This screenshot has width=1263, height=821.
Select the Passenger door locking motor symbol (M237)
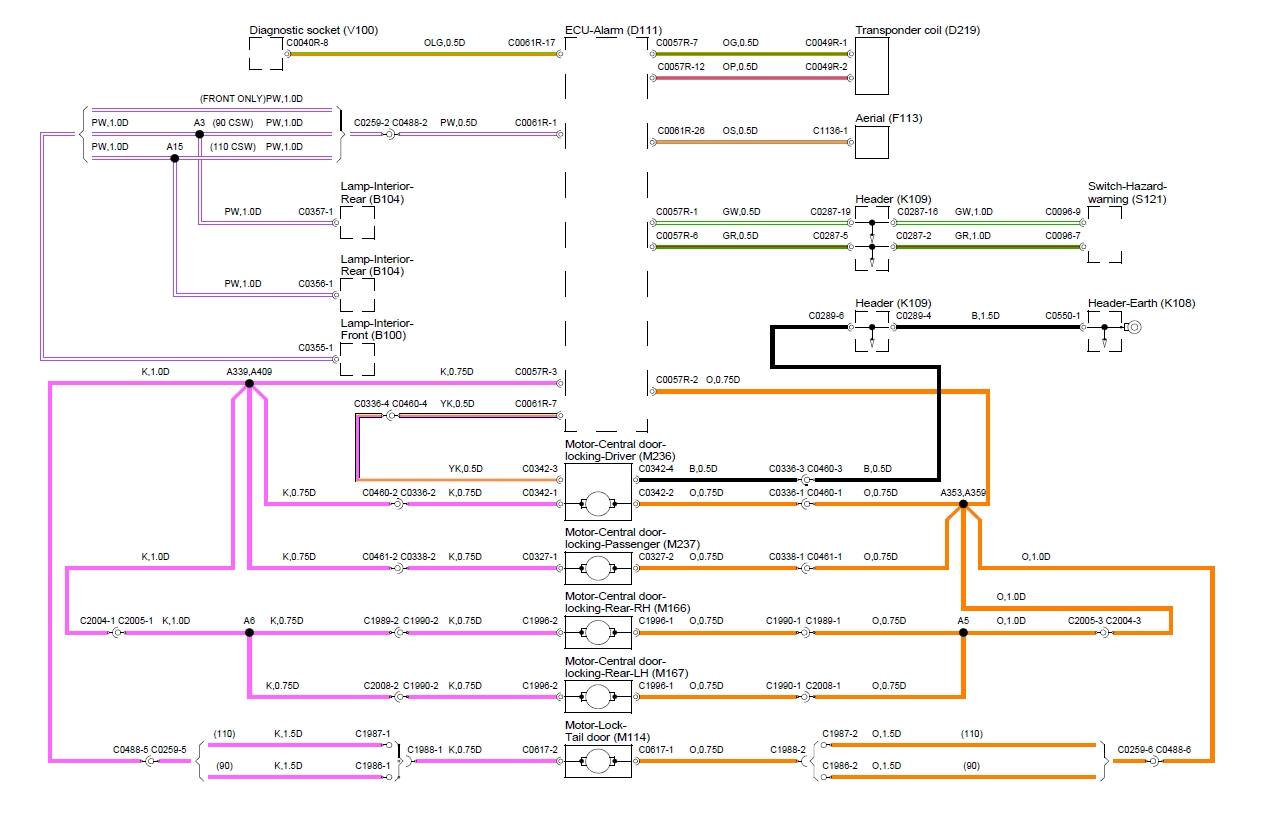[599, 568]
